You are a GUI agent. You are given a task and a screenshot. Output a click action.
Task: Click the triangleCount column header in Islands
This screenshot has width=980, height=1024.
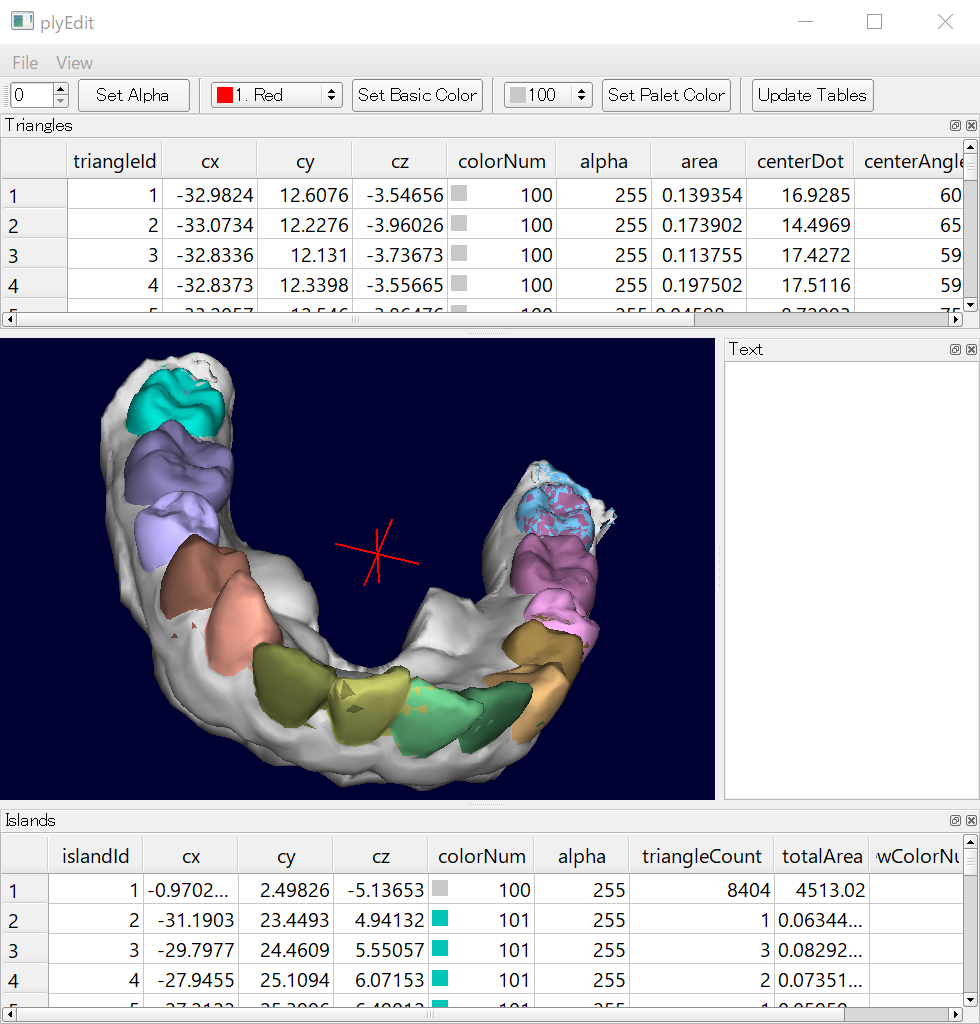pos(701,856)
